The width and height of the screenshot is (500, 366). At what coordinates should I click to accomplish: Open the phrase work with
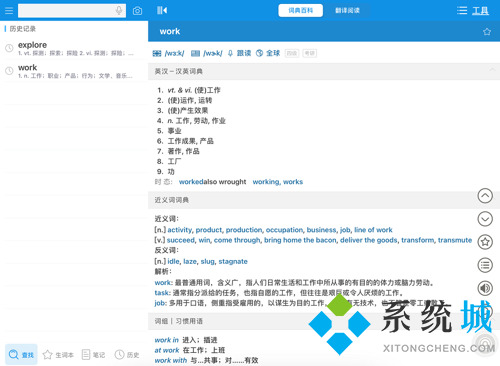click(x=171, y=360)
